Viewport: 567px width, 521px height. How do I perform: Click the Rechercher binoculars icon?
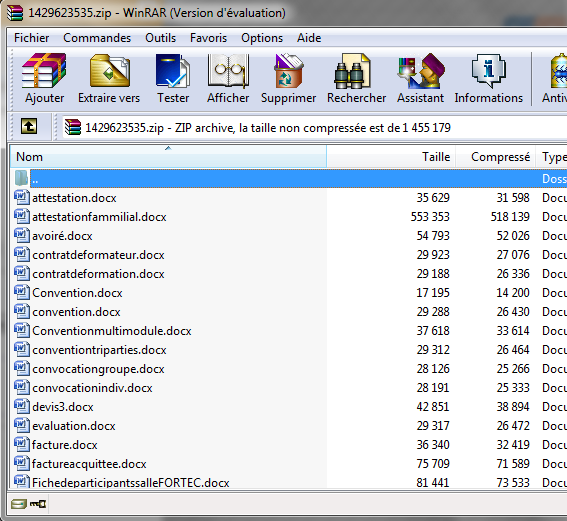352,71
